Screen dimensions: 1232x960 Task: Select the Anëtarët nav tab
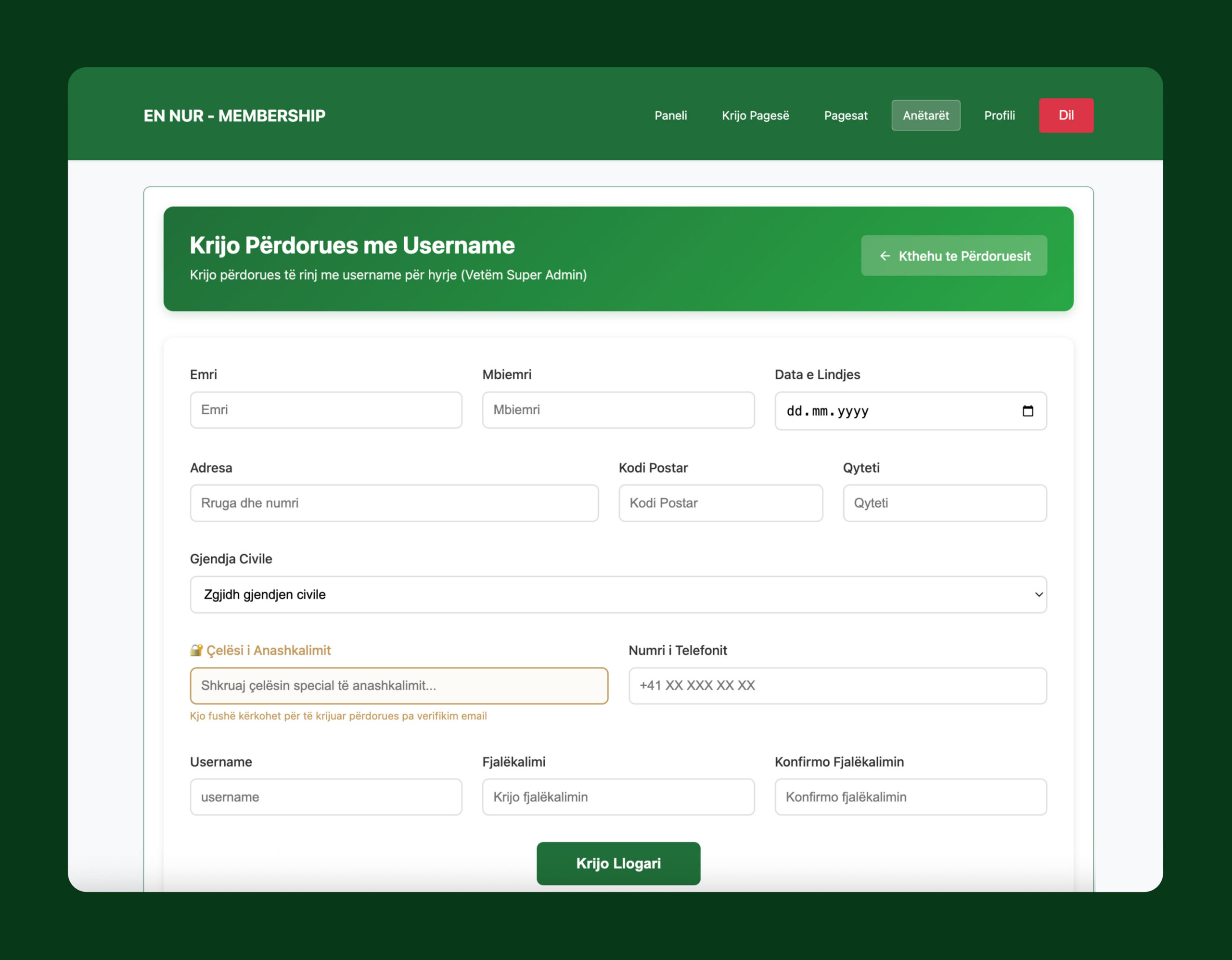[925, 115]
